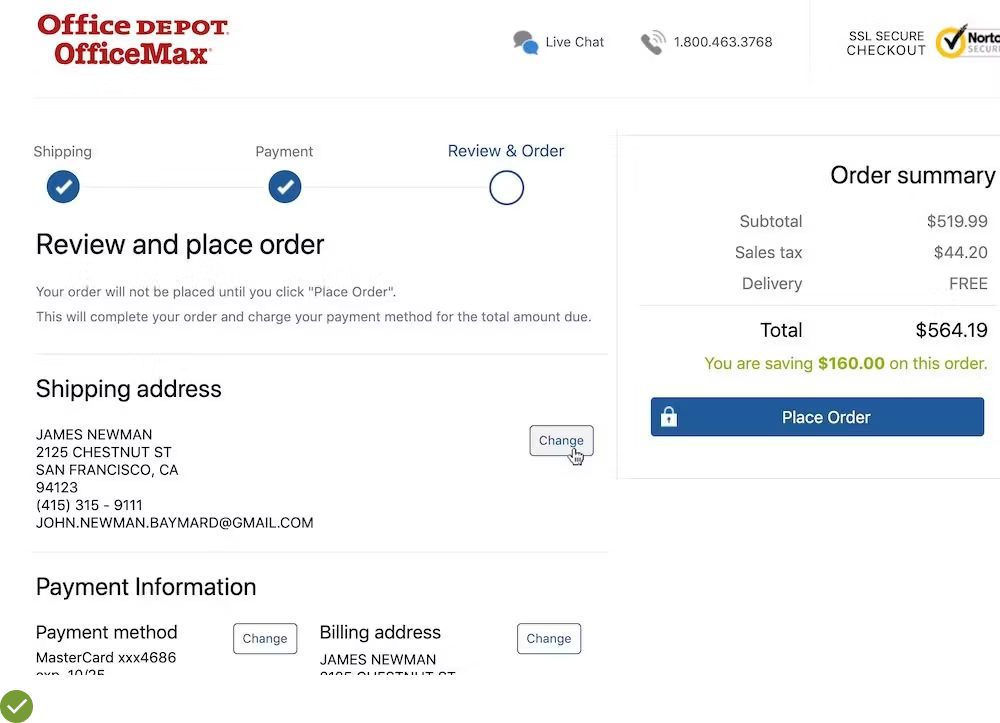Image resolution: width=1000 pixels, height=723 pixels.
Task: Click the Office Depot OfficeMax logo
Action: pyautogui.click(x=132, y=40)
